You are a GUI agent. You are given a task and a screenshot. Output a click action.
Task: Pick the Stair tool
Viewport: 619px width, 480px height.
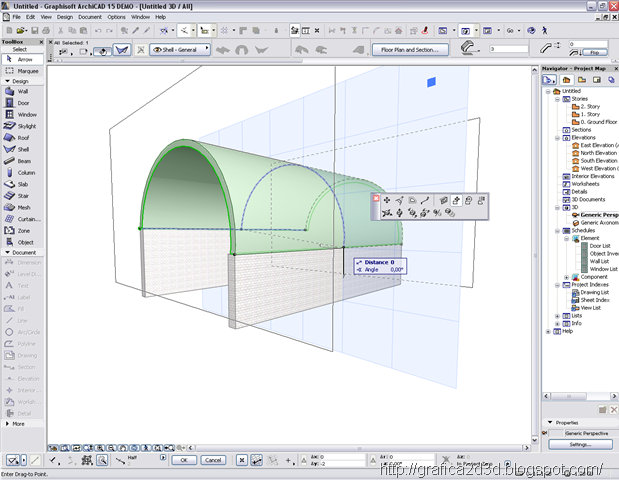pyautogui.click(x=23, y=196)
